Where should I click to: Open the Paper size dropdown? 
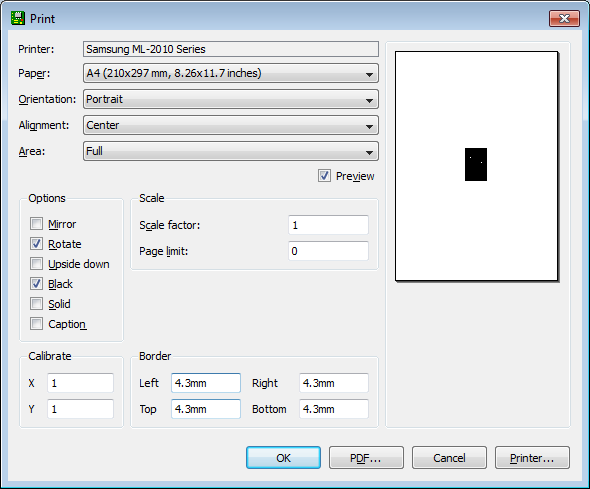(x=231, y=73)
